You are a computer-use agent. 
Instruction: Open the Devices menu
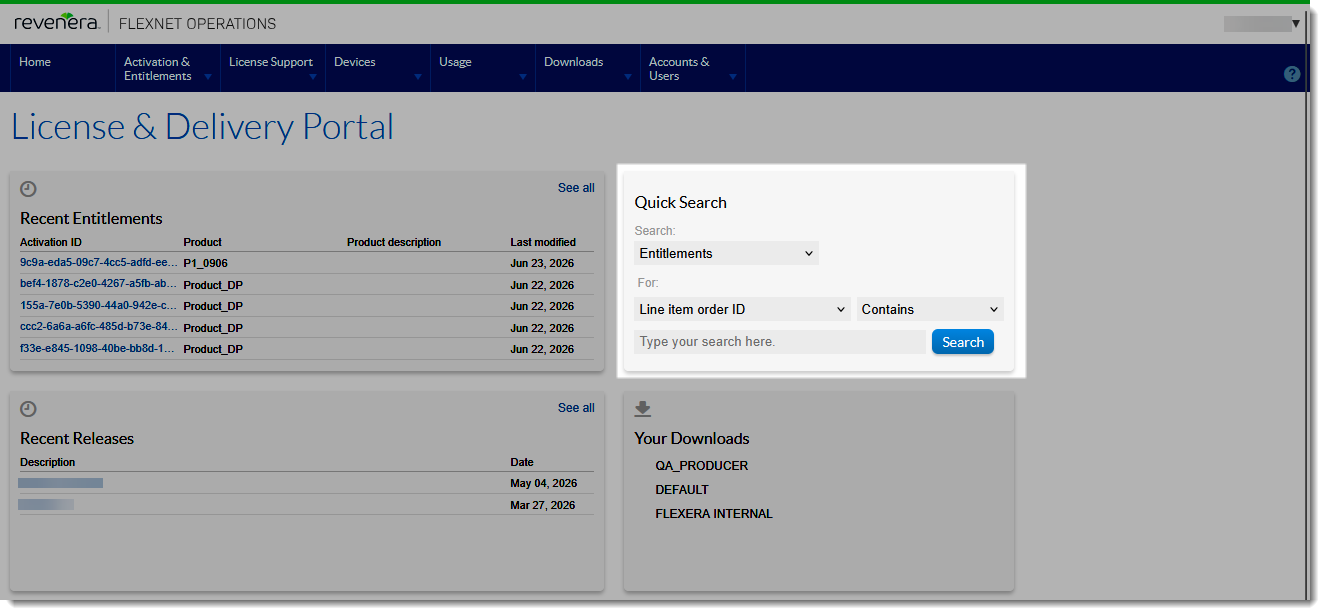(x=355, y=62)
